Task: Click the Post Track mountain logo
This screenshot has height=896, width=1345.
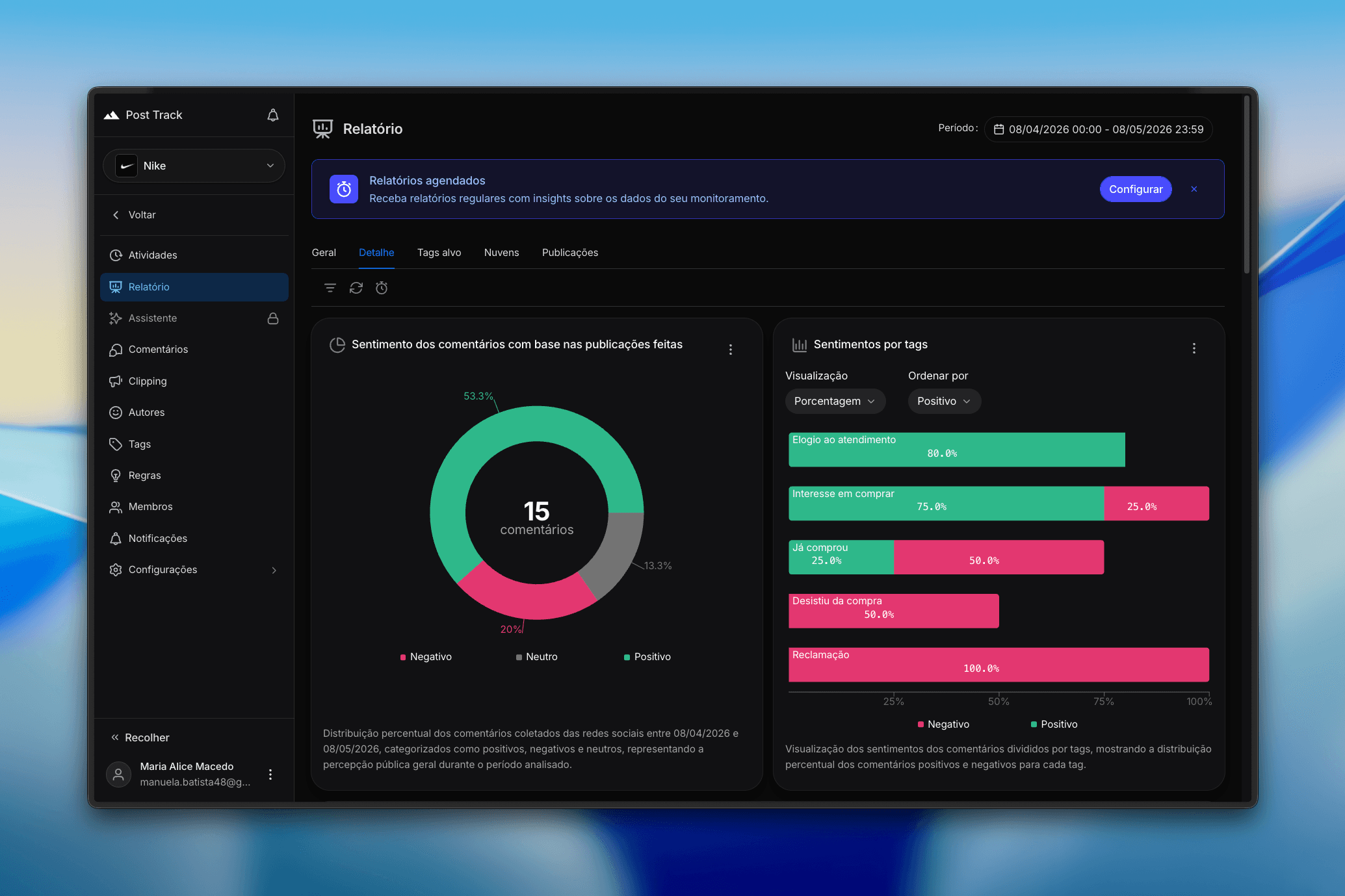Action: click(x=111, y=115)
